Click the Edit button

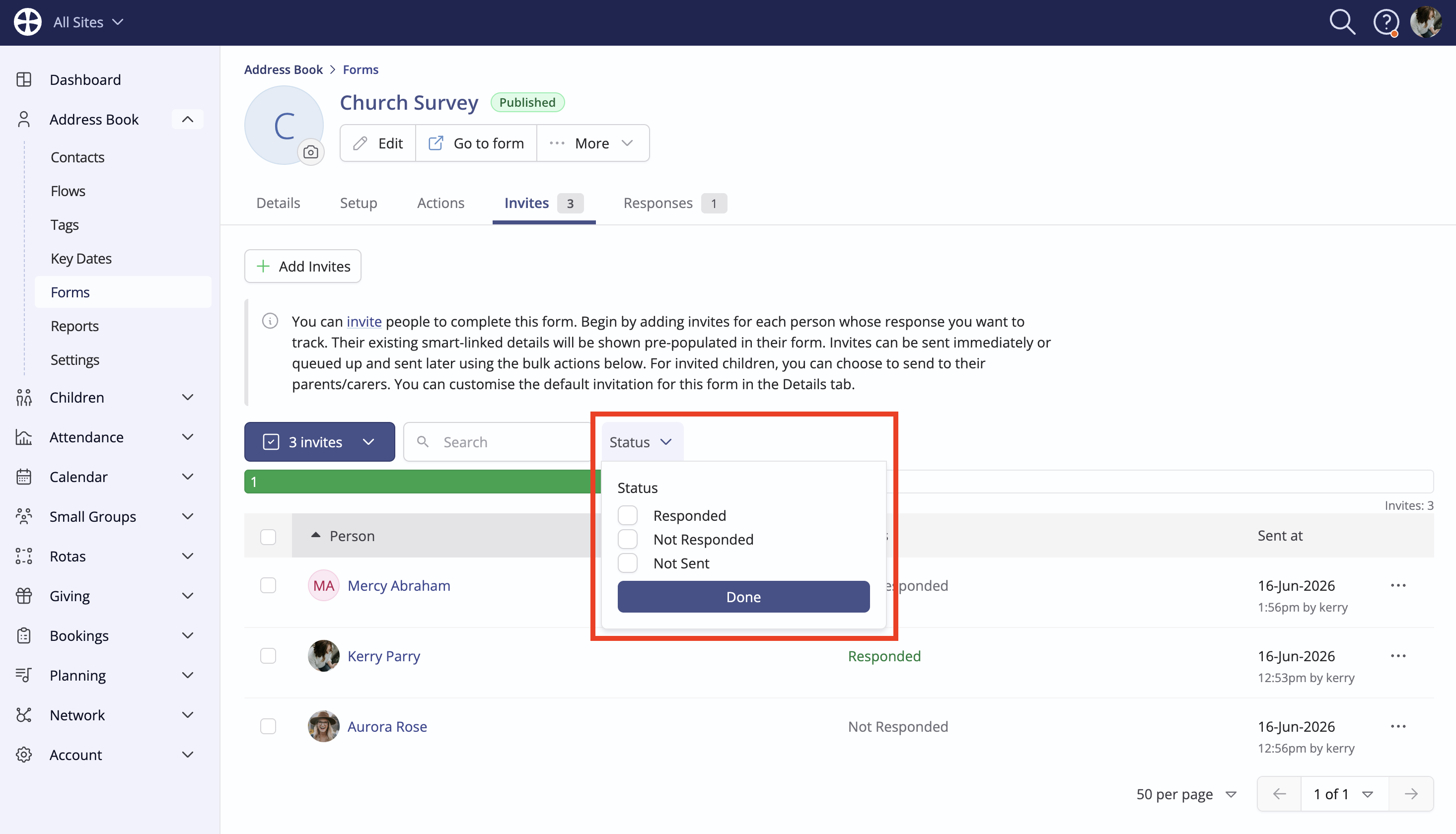[x=378, y=143]
